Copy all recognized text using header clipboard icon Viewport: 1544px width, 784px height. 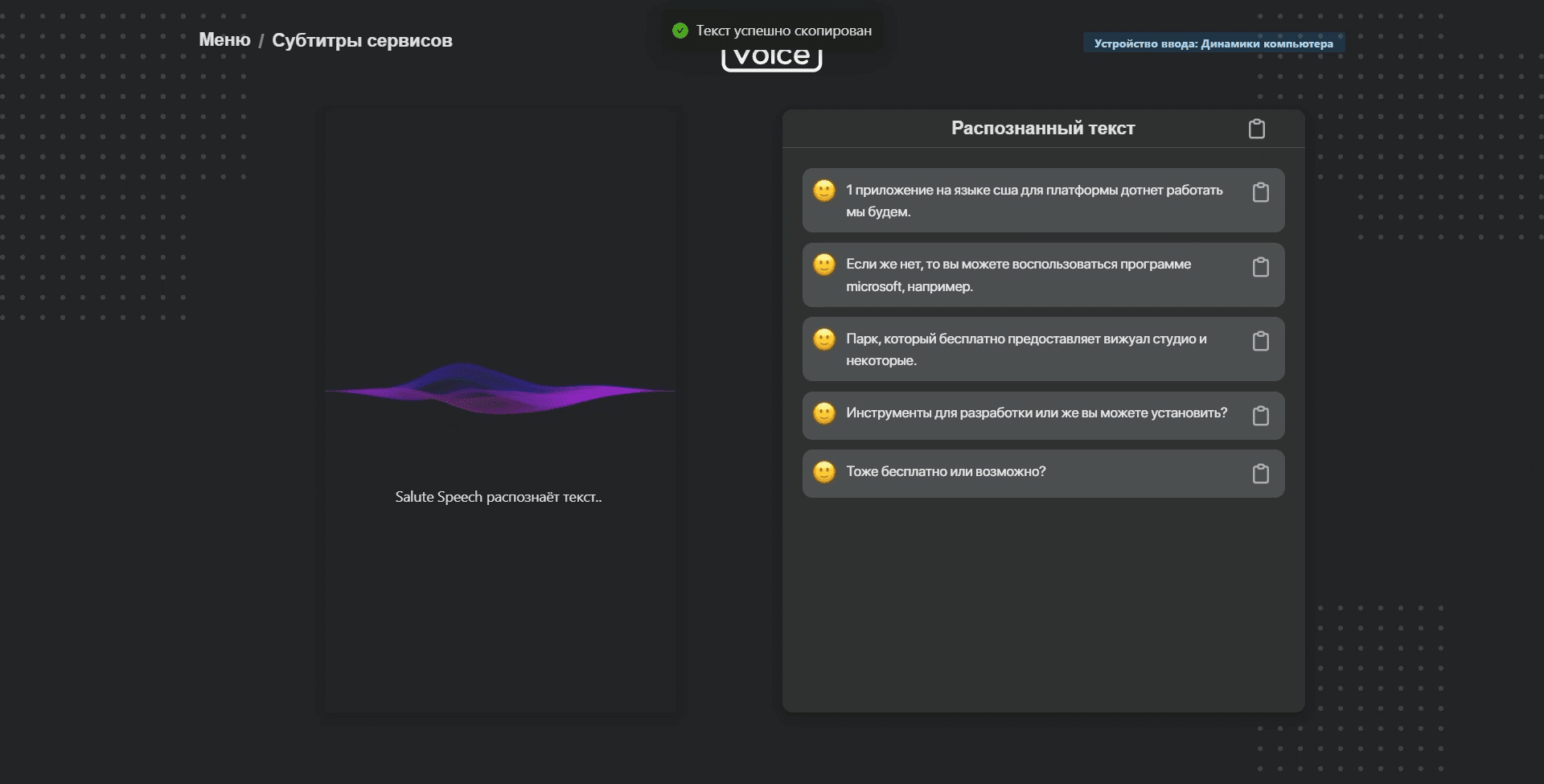pyautogui.click(x=1256, y=129)
